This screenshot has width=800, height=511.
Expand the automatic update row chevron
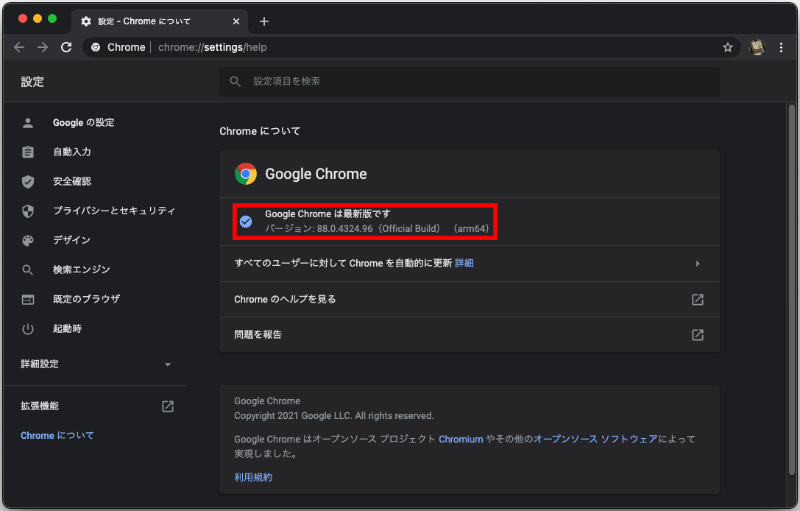697,263
